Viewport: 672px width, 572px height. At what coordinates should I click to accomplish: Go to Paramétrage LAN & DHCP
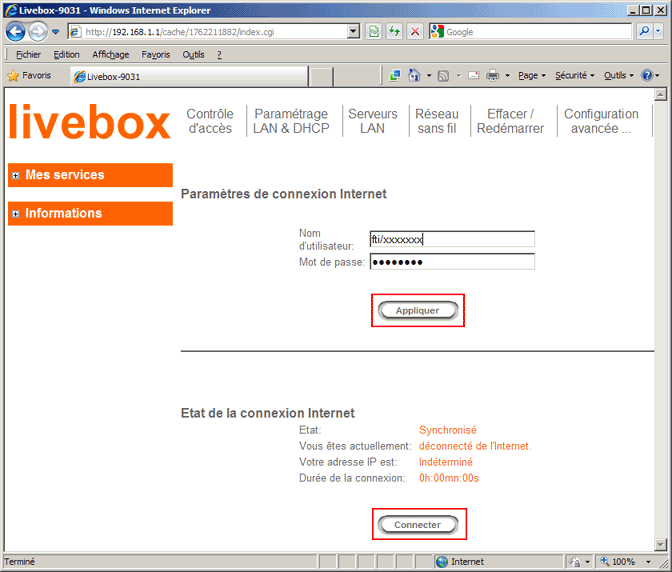tap(291, 121)
